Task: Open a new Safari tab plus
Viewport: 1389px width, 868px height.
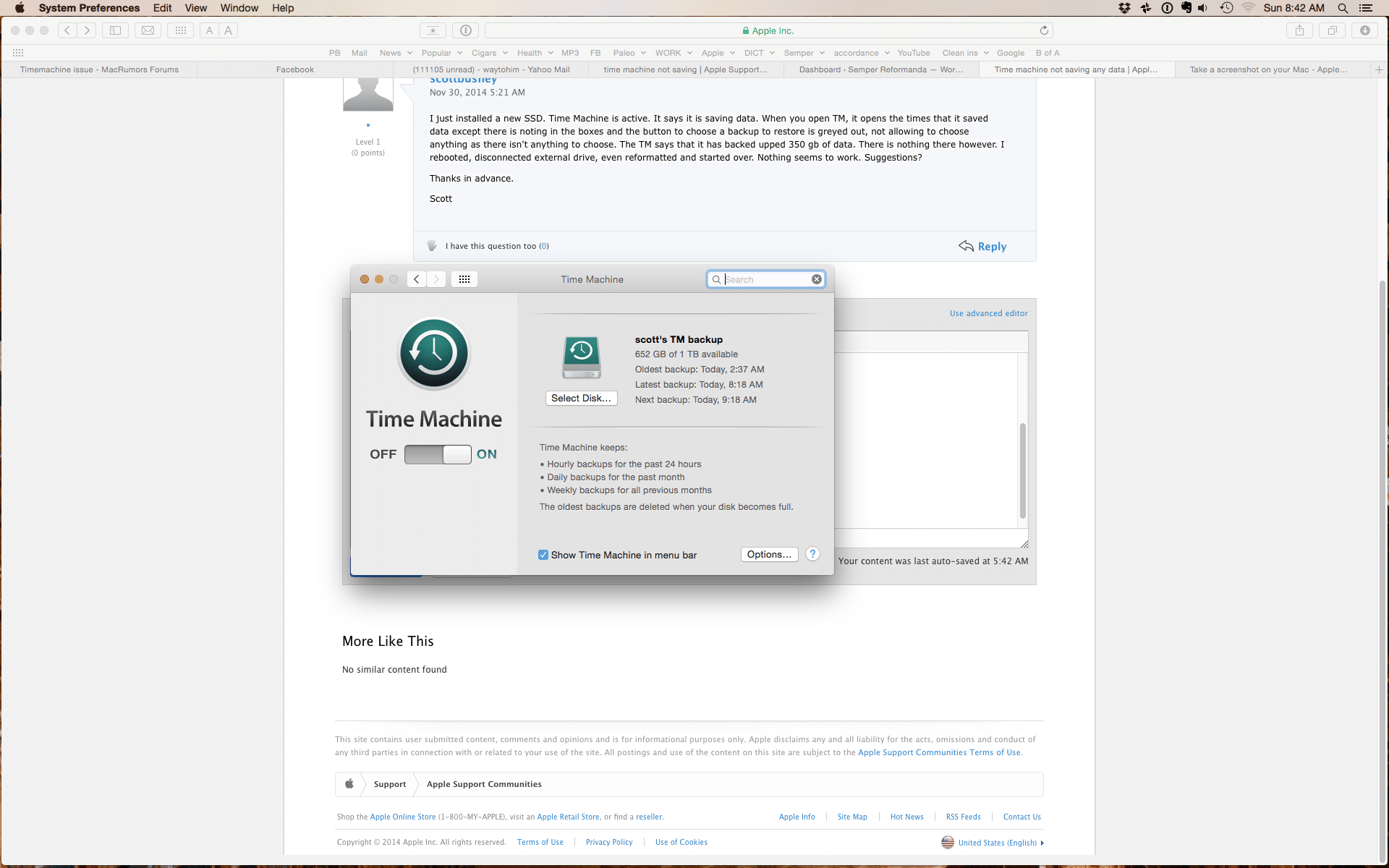Action: [x=1379, y=69]
